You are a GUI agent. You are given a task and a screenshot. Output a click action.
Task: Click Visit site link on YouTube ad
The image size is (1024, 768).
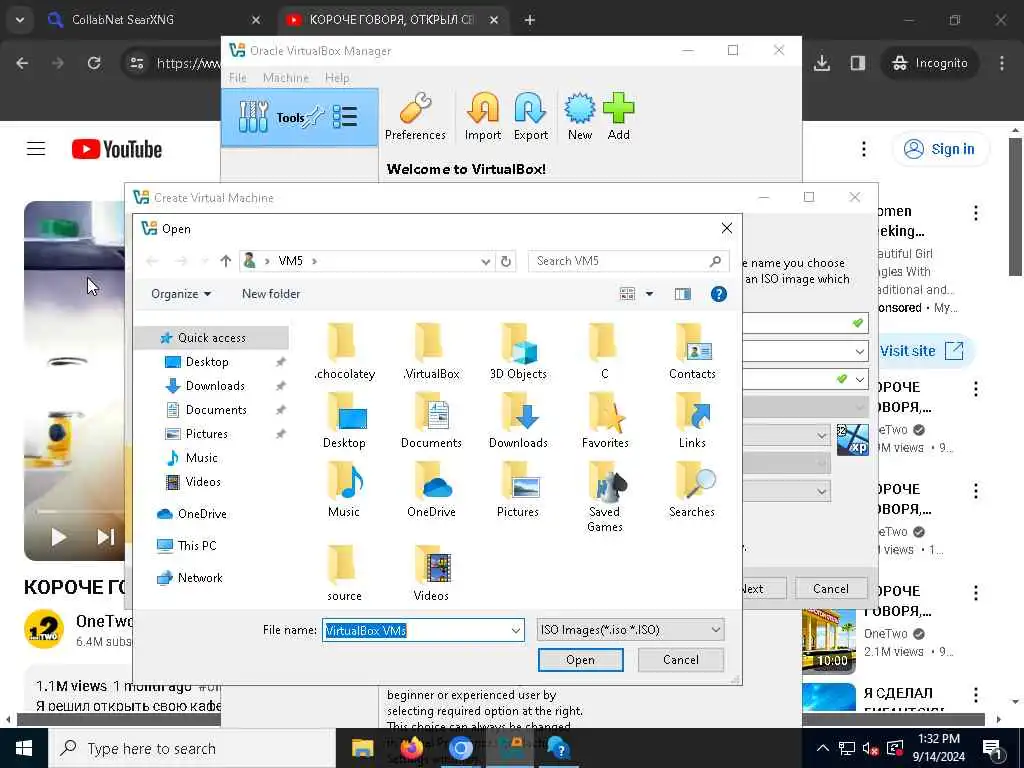click(x=921, y=351)
